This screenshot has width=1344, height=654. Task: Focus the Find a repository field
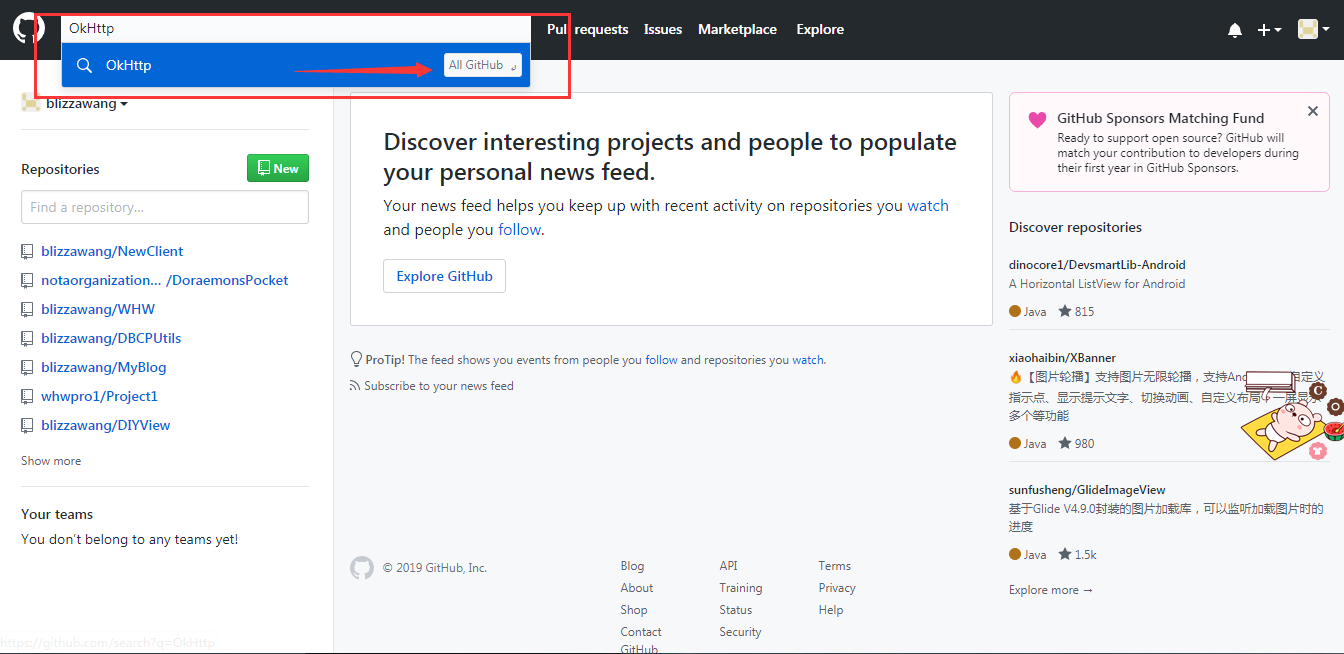[165, 207]
